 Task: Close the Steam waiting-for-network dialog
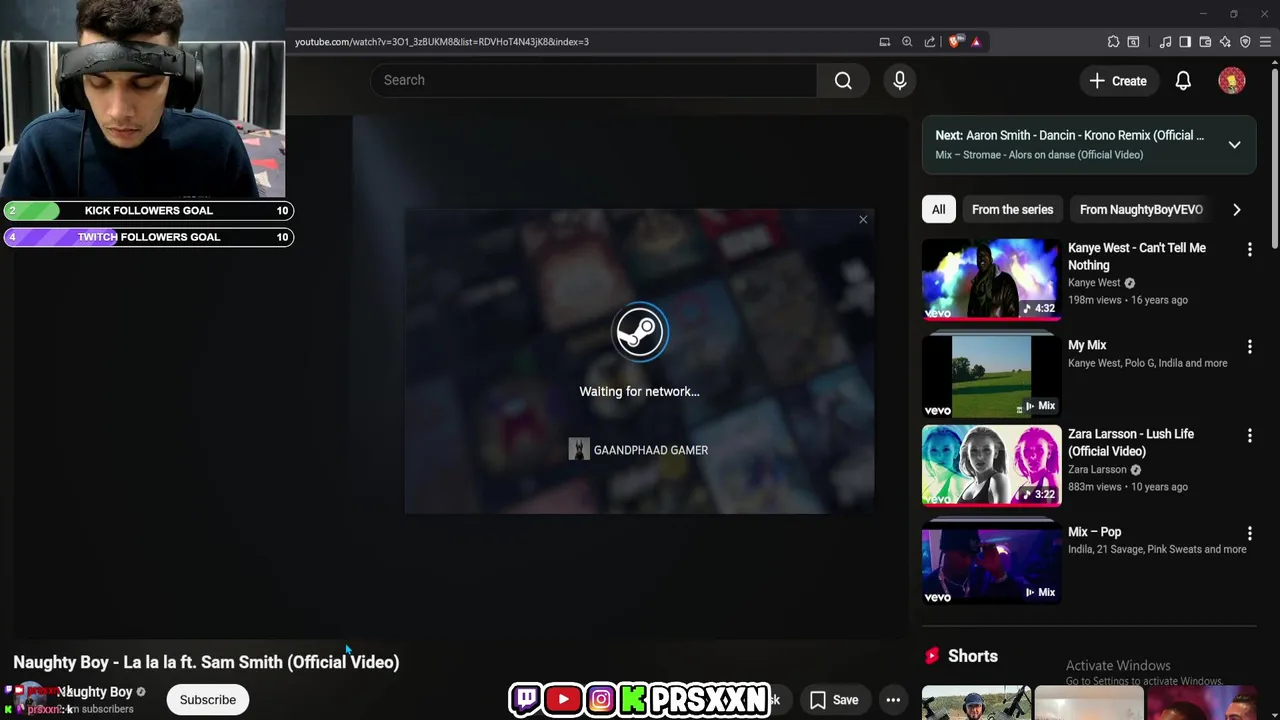coord(863,220)
